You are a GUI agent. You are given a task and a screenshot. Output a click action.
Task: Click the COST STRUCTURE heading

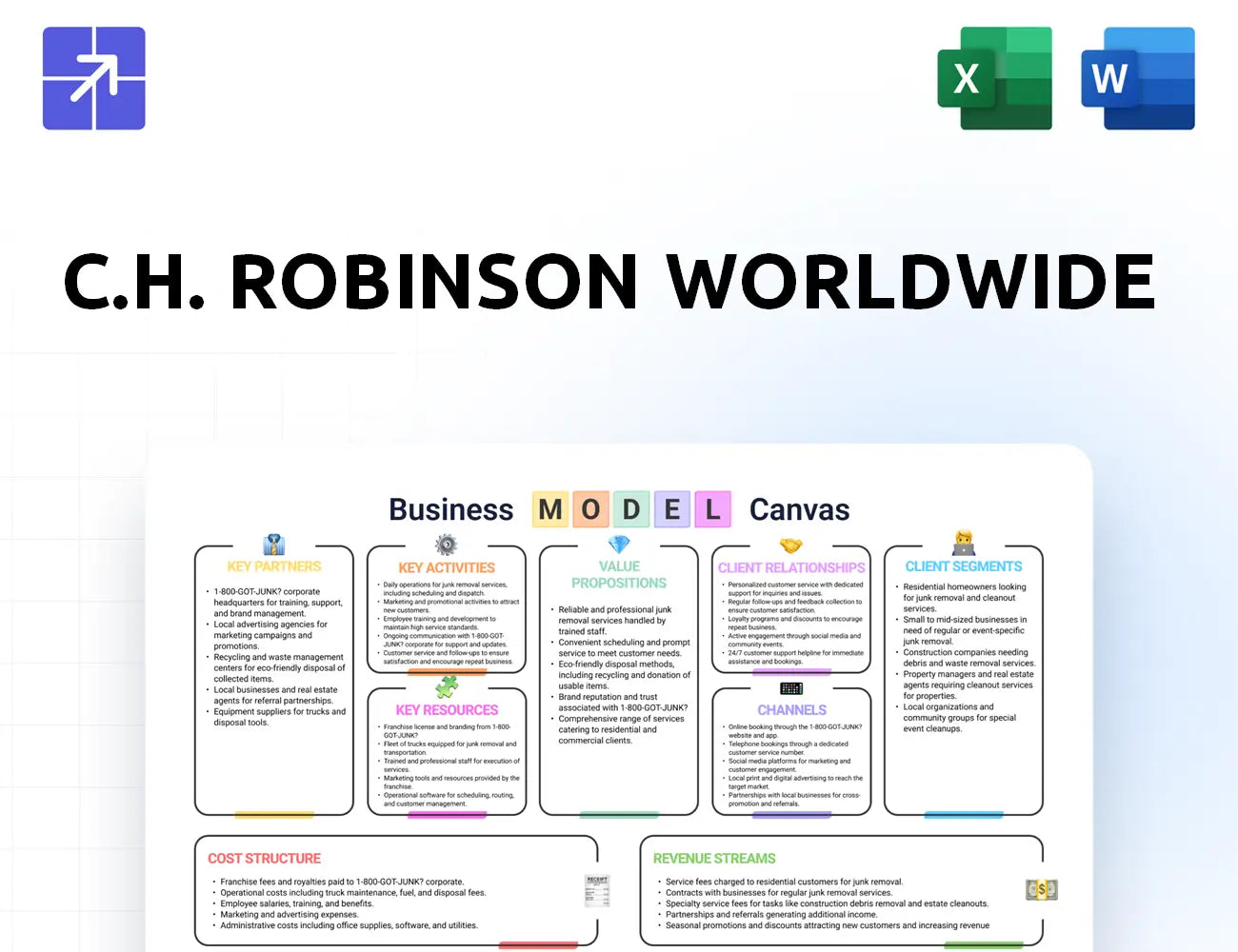[x=265, y=859]
